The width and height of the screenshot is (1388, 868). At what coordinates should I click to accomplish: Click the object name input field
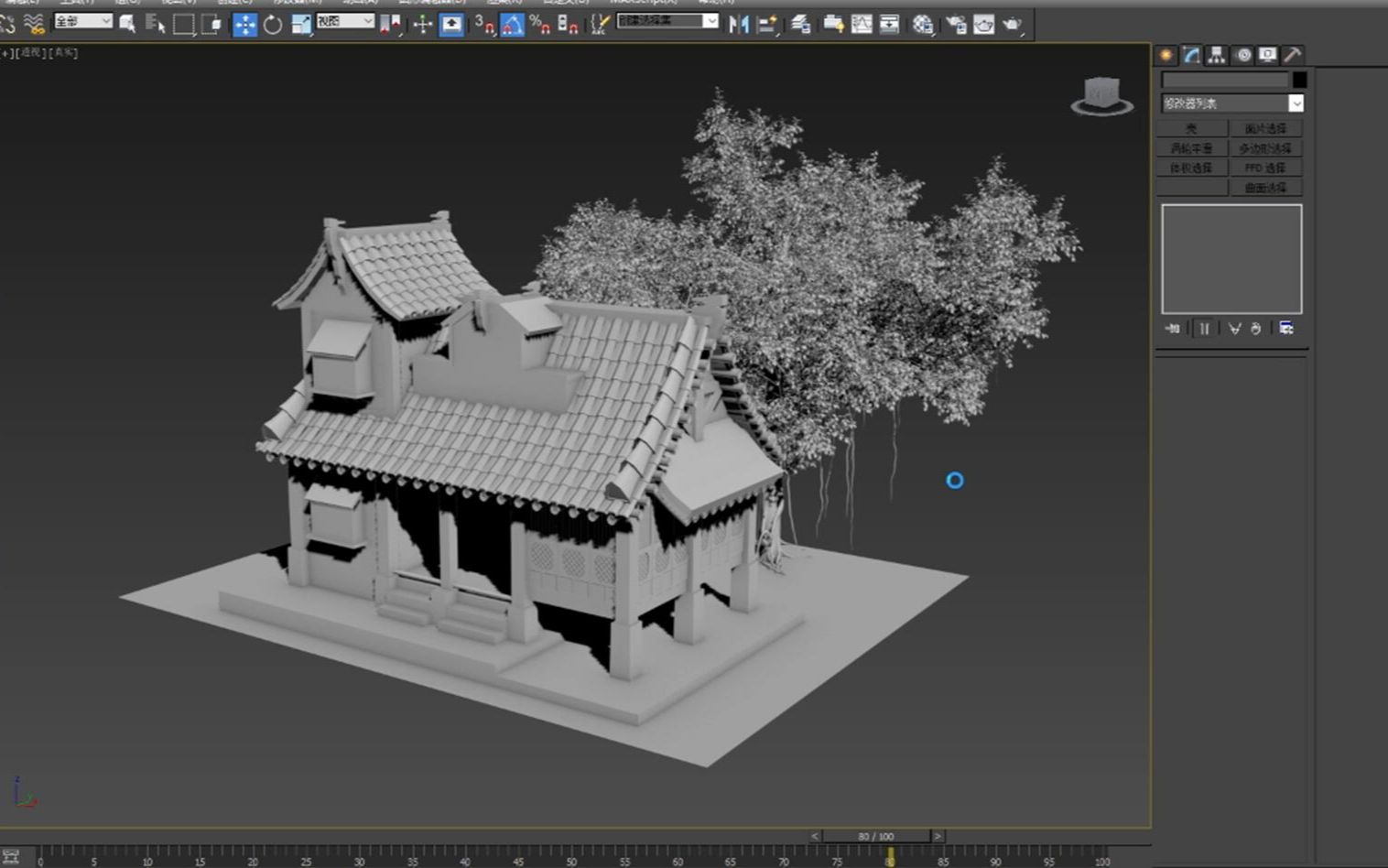coord(1225,80)
